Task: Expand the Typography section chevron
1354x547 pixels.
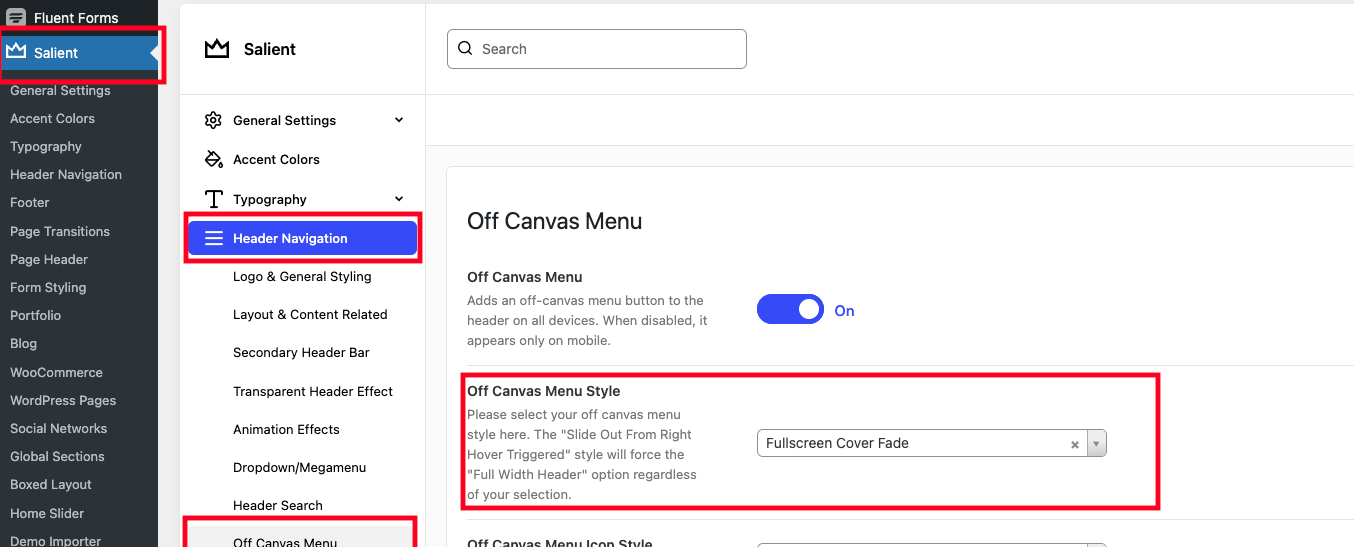Action: pos(399,199)
